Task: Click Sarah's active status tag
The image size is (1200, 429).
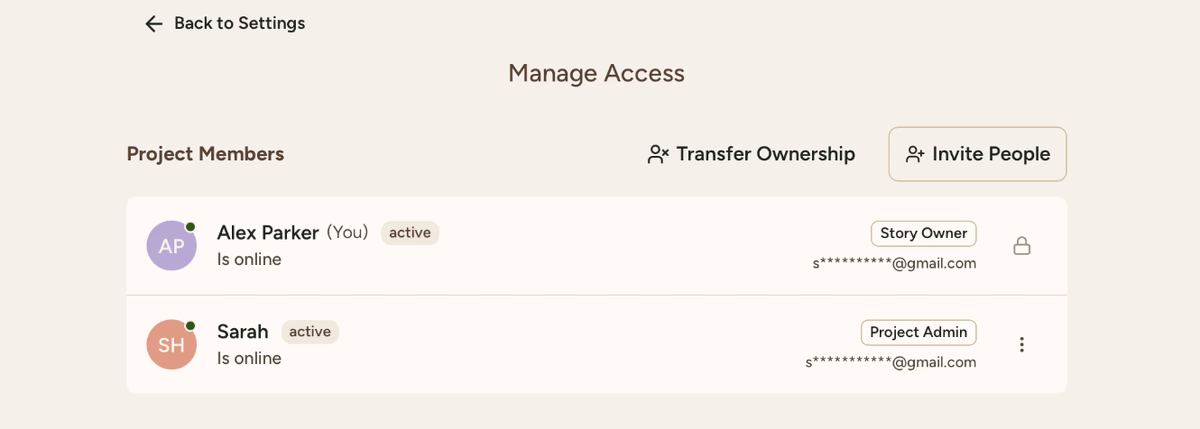Action: pos(310,332)
